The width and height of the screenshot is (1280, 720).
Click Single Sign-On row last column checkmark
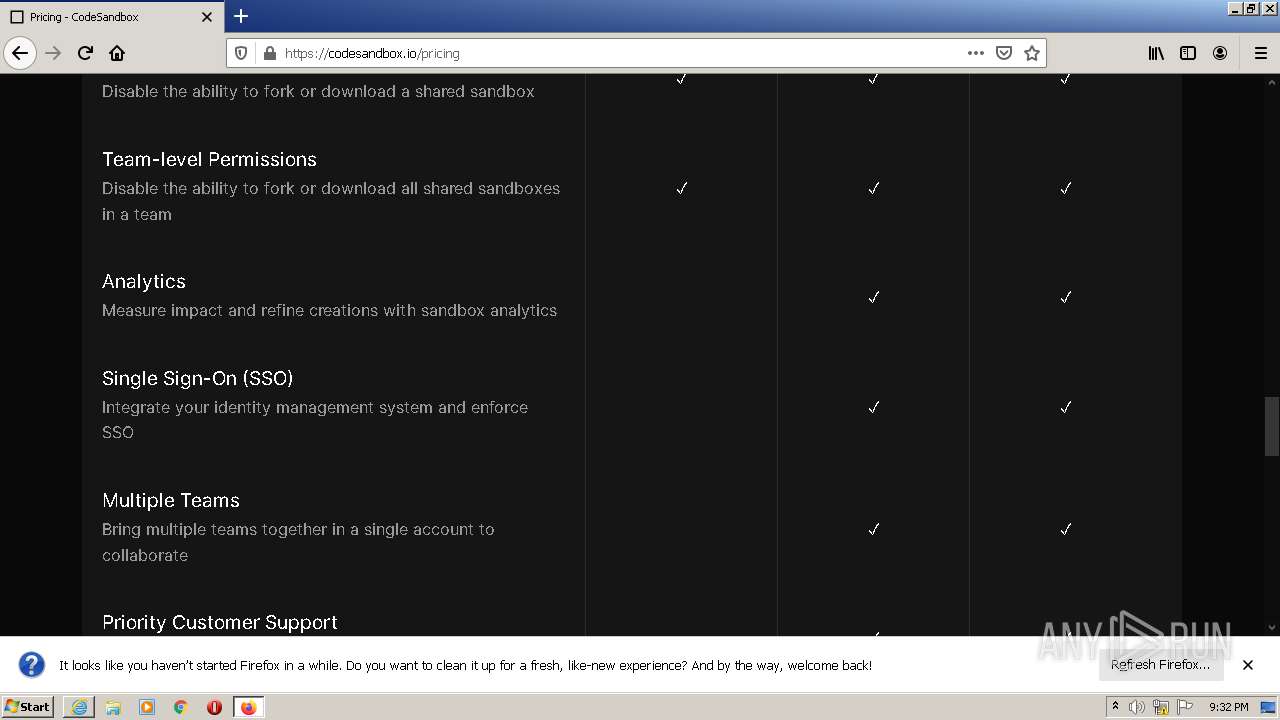[1066, 407]
